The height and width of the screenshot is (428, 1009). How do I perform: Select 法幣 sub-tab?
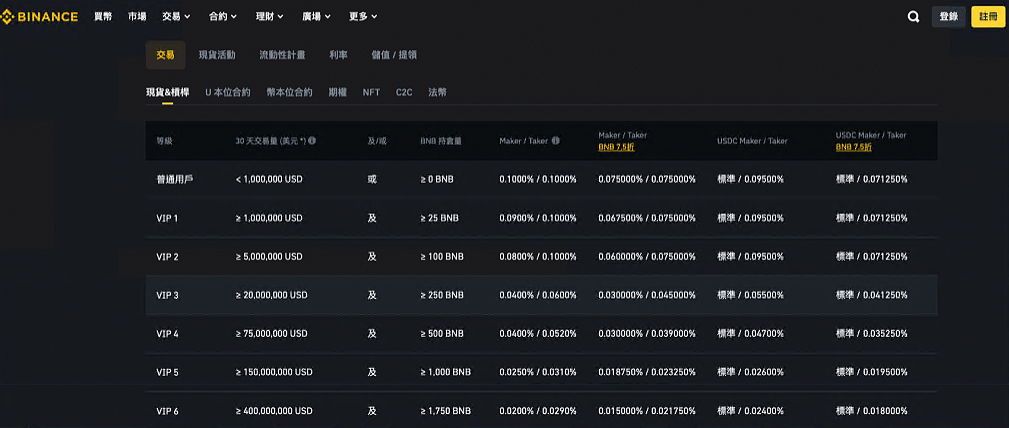[438, 93]
